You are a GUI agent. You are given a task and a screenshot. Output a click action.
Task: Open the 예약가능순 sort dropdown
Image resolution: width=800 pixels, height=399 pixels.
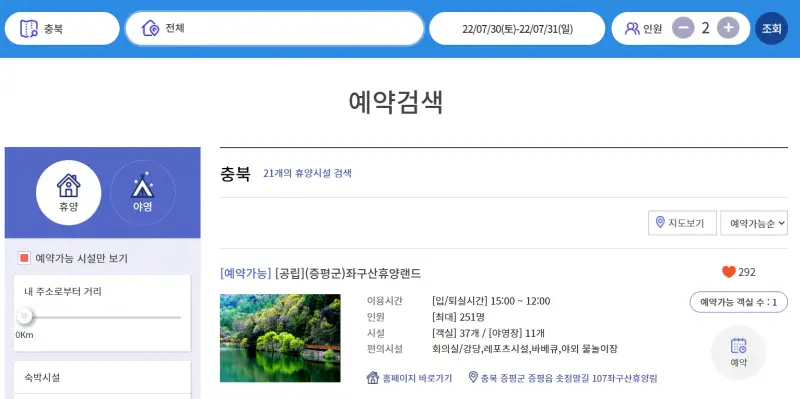pyautogui.click(x=754, y=223)
